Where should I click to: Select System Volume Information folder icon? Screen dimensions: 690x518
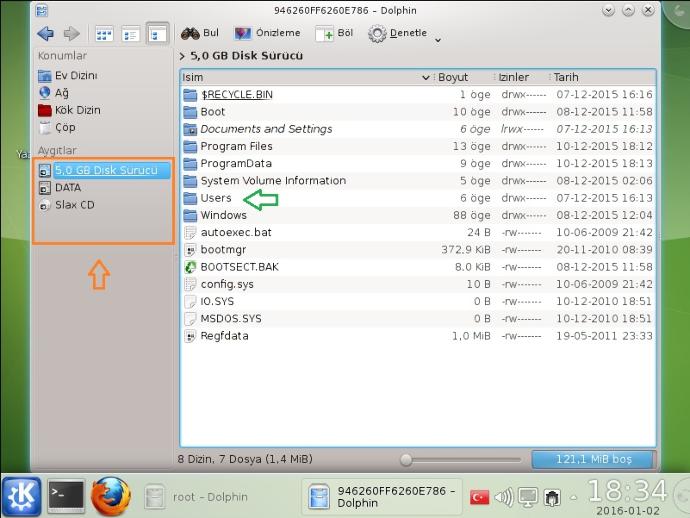(190, 181)
